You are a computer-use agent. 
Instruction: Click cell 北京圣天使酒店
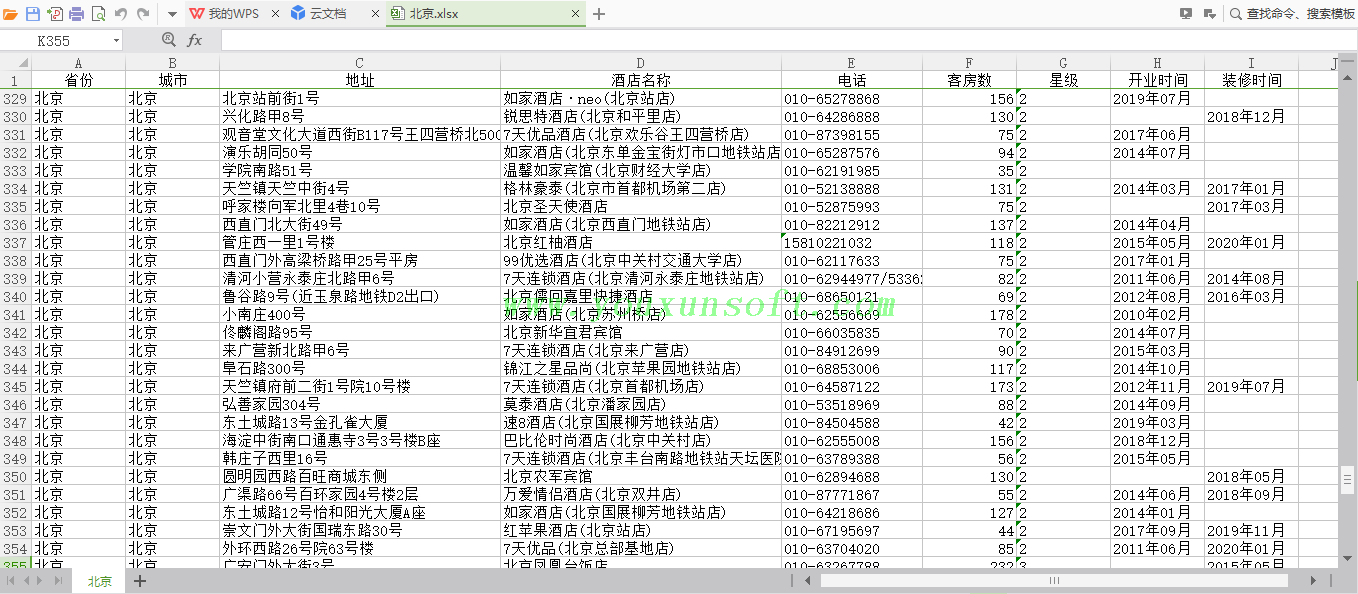pyautogui.click(x=641, y=207)
